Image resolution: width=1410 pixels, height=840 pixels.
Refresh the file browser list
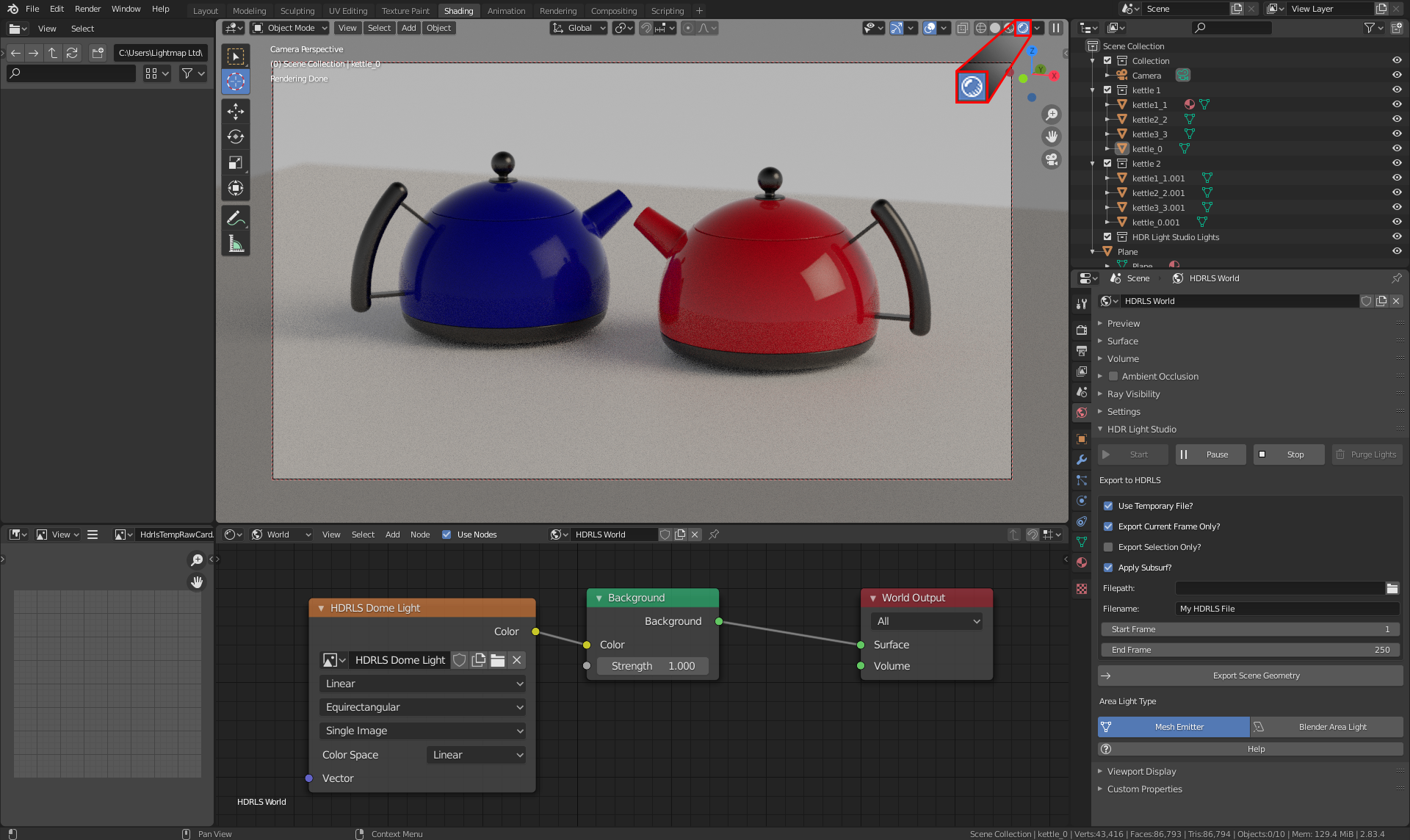coord(72,53)
